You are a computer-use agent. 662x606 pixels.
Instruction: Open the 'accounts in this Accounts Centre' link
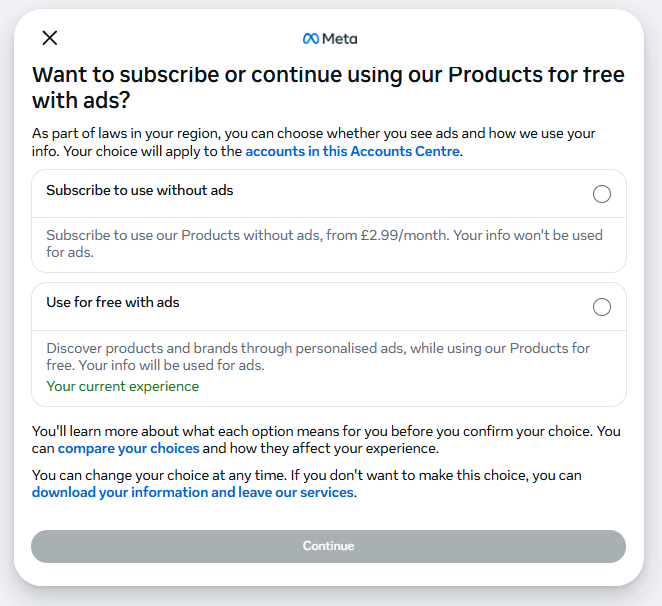(352, 152)
